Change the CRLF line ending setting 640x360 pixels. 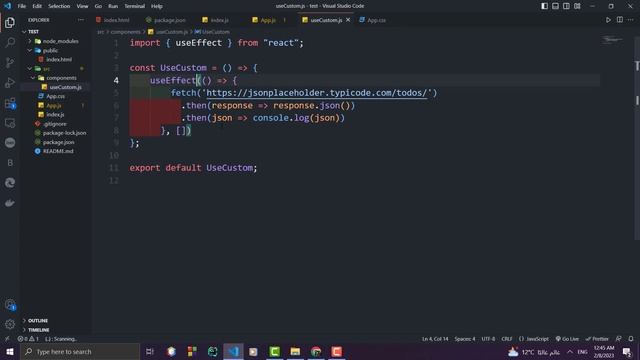pos(507,339)
